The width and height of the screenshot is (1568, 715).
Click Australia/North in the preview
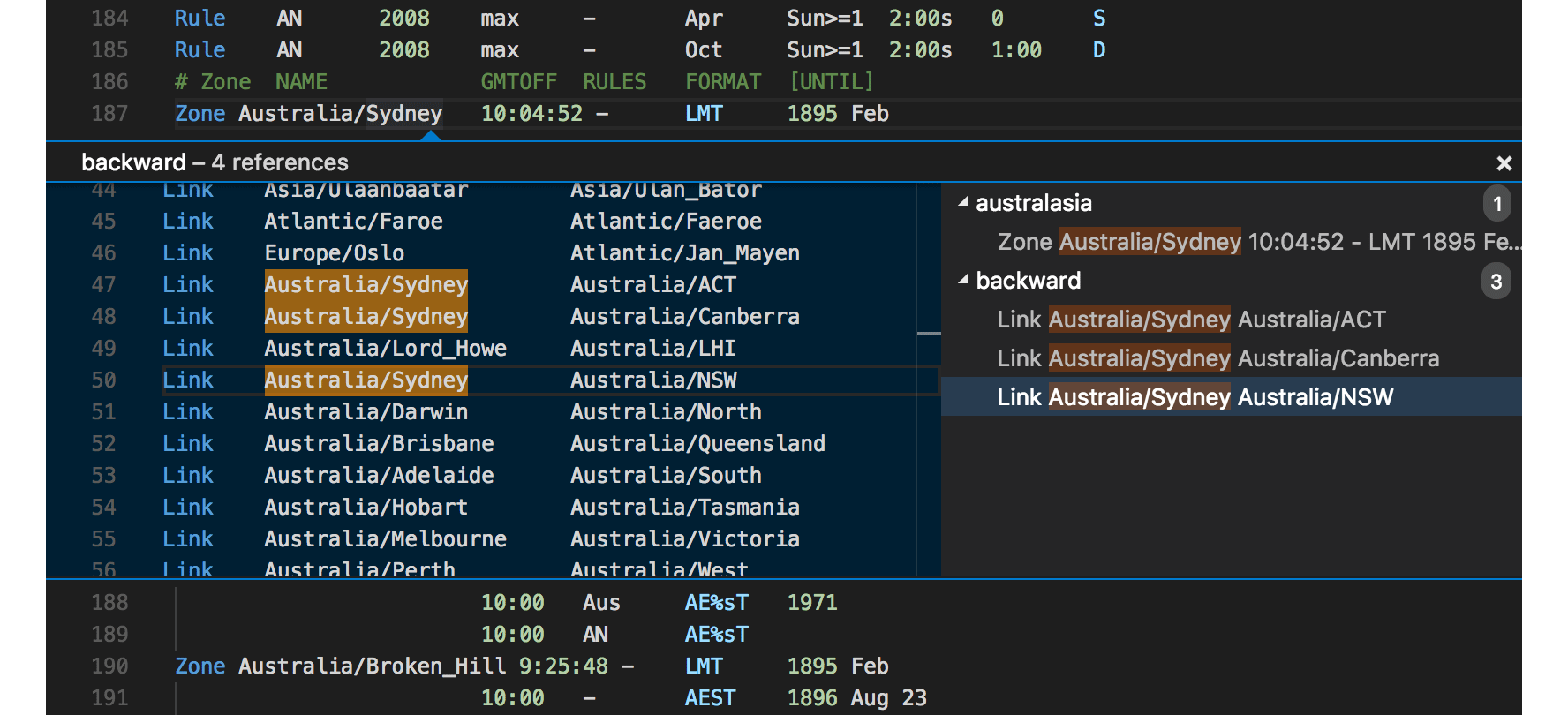(x=666, y=412)
